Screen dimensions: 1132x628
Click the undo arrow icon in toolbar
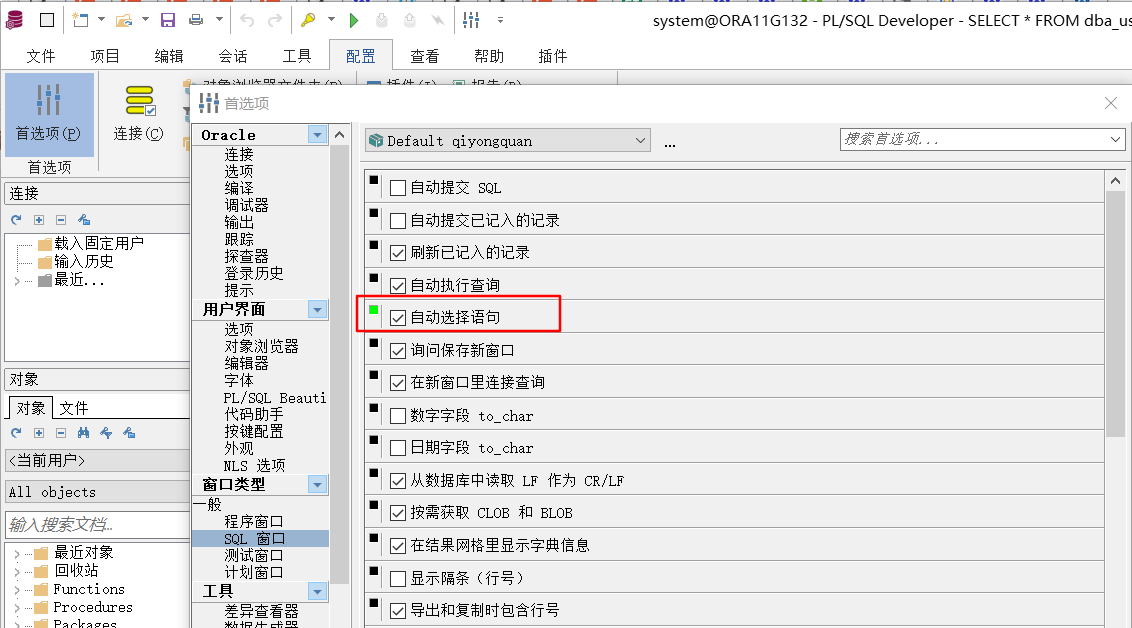[247, 18]
